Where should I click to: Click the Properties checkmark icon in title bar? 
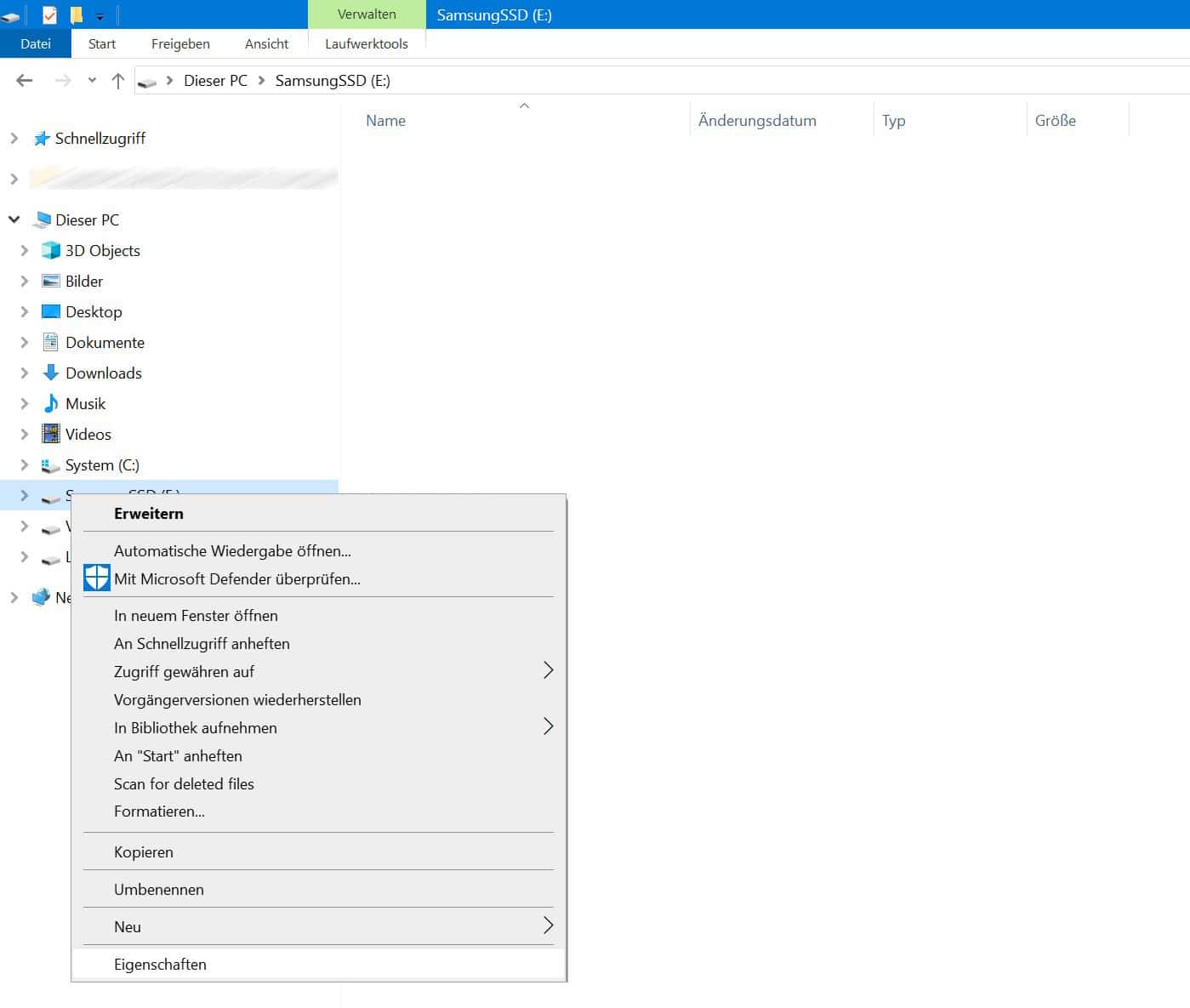click(49, 14)
